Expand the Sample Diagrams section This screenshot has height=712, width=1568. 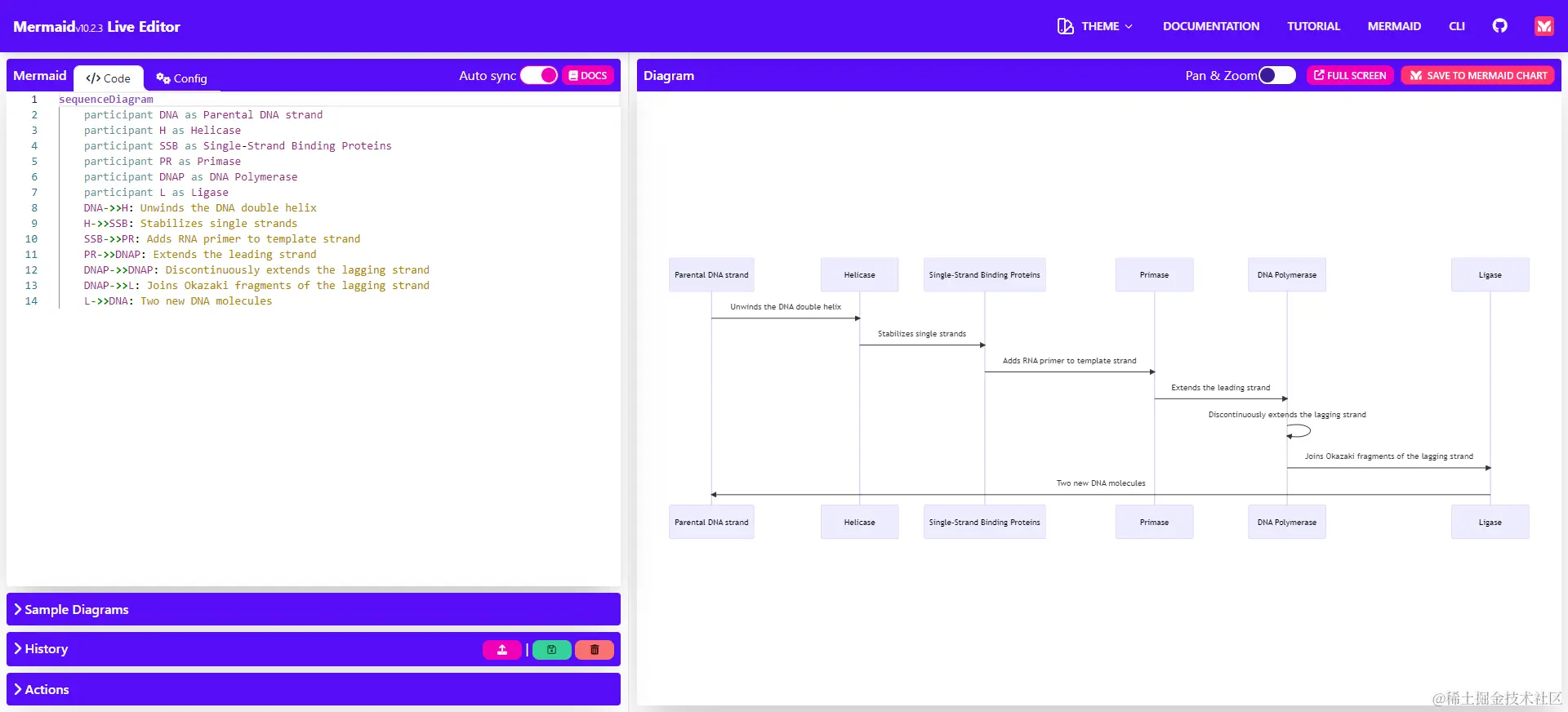click(x=314, y=609)
